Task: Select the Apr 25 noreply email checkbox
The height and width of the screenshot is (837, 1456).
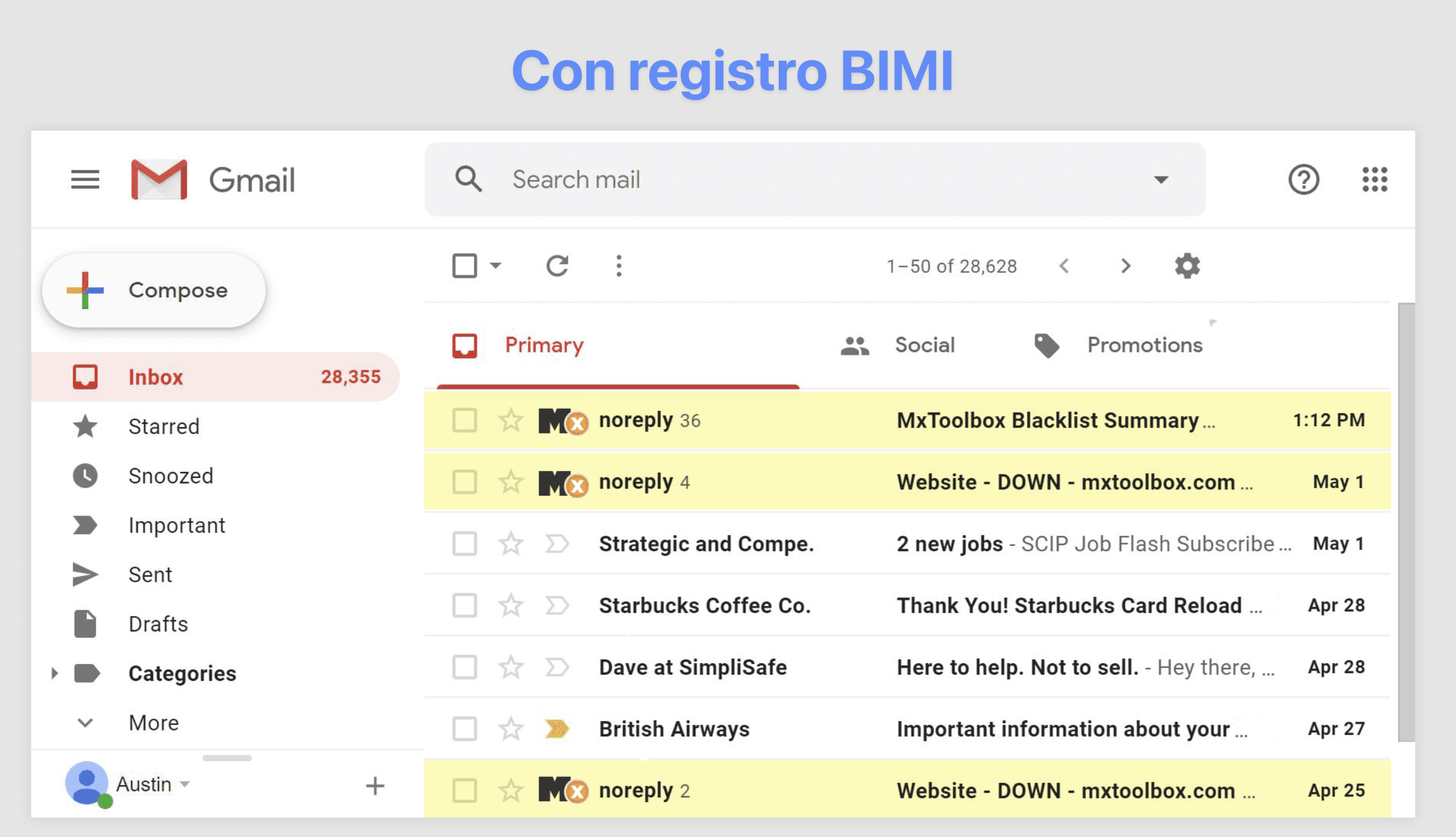Action: click(x=465, y=791)
